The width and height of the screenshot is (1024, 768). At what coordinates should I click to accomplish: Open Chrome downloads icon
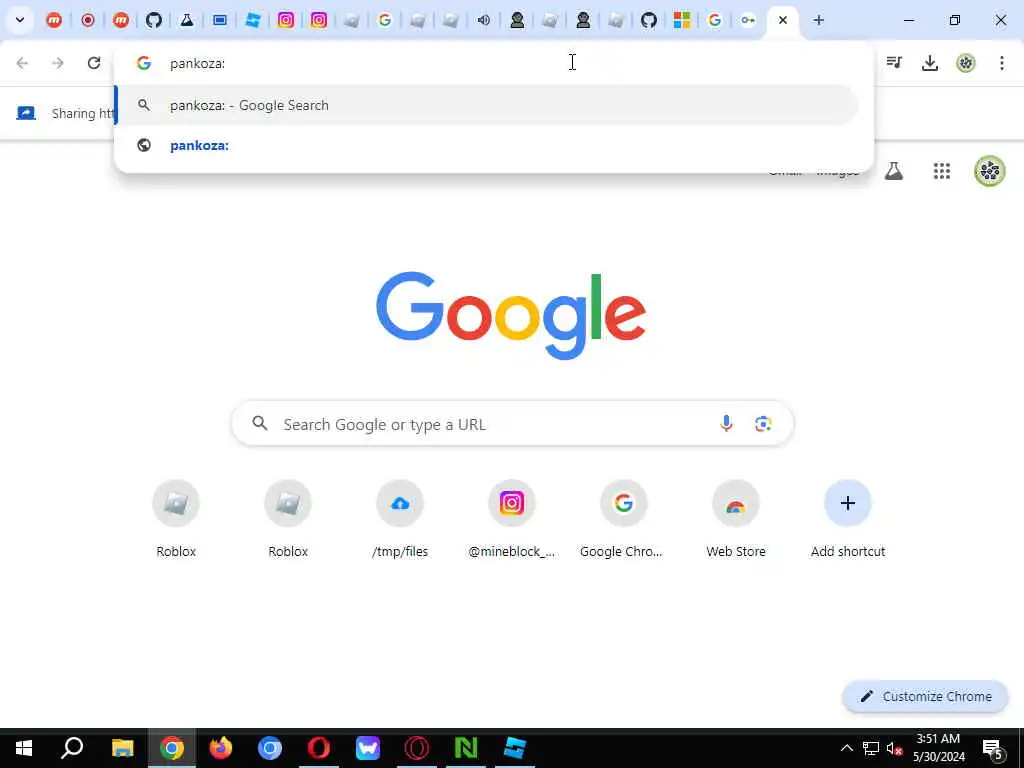[x=930, y=63]
